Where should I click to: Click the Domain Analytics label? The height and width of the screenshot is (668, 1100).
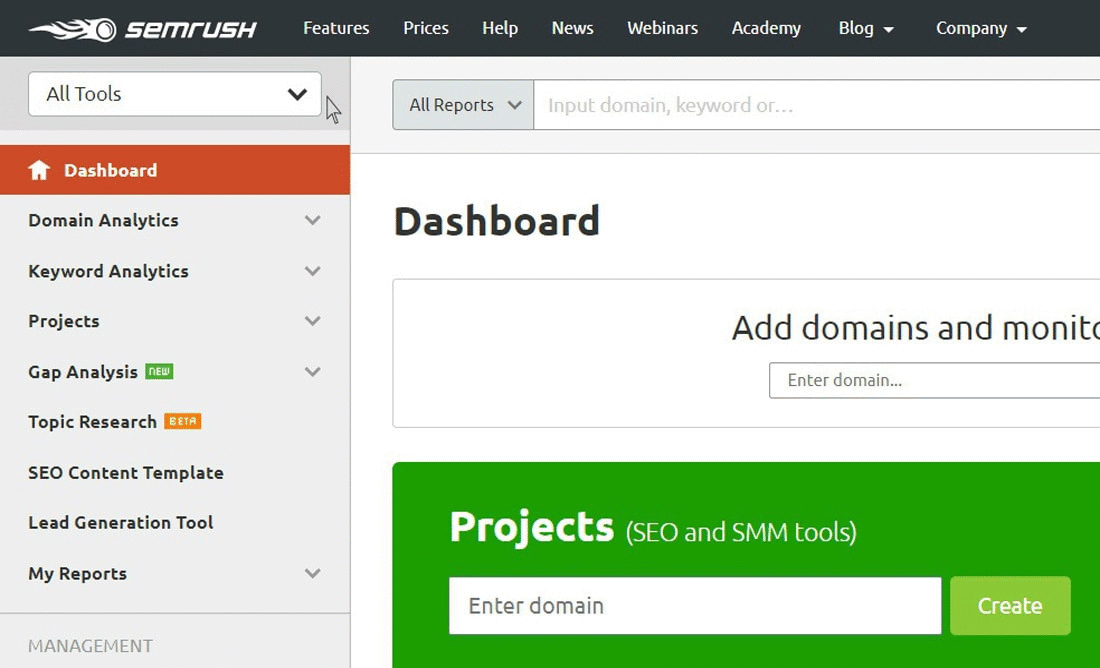(103, 220)
